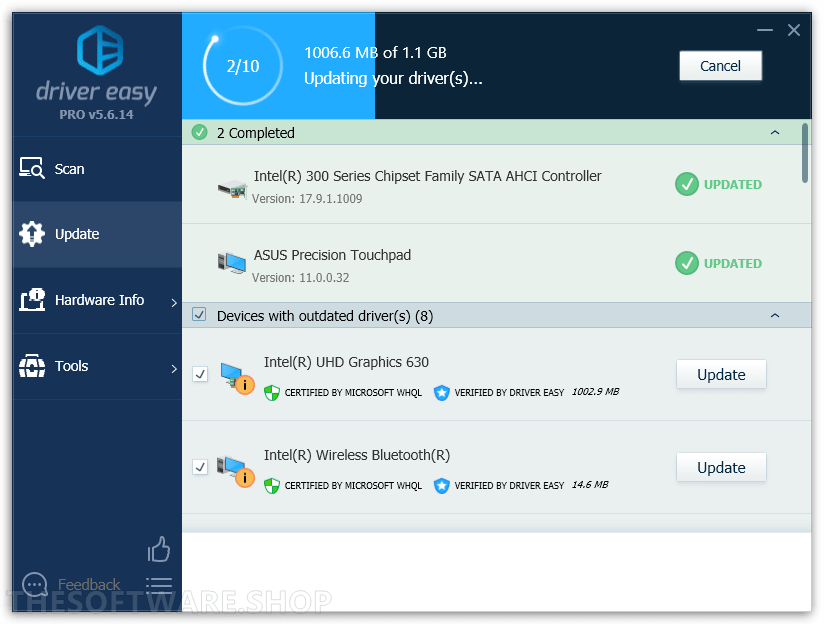The height and width of the screenshot is (624, 824).
Task: Open the Feedback link
Action: [x=89, y=585]
